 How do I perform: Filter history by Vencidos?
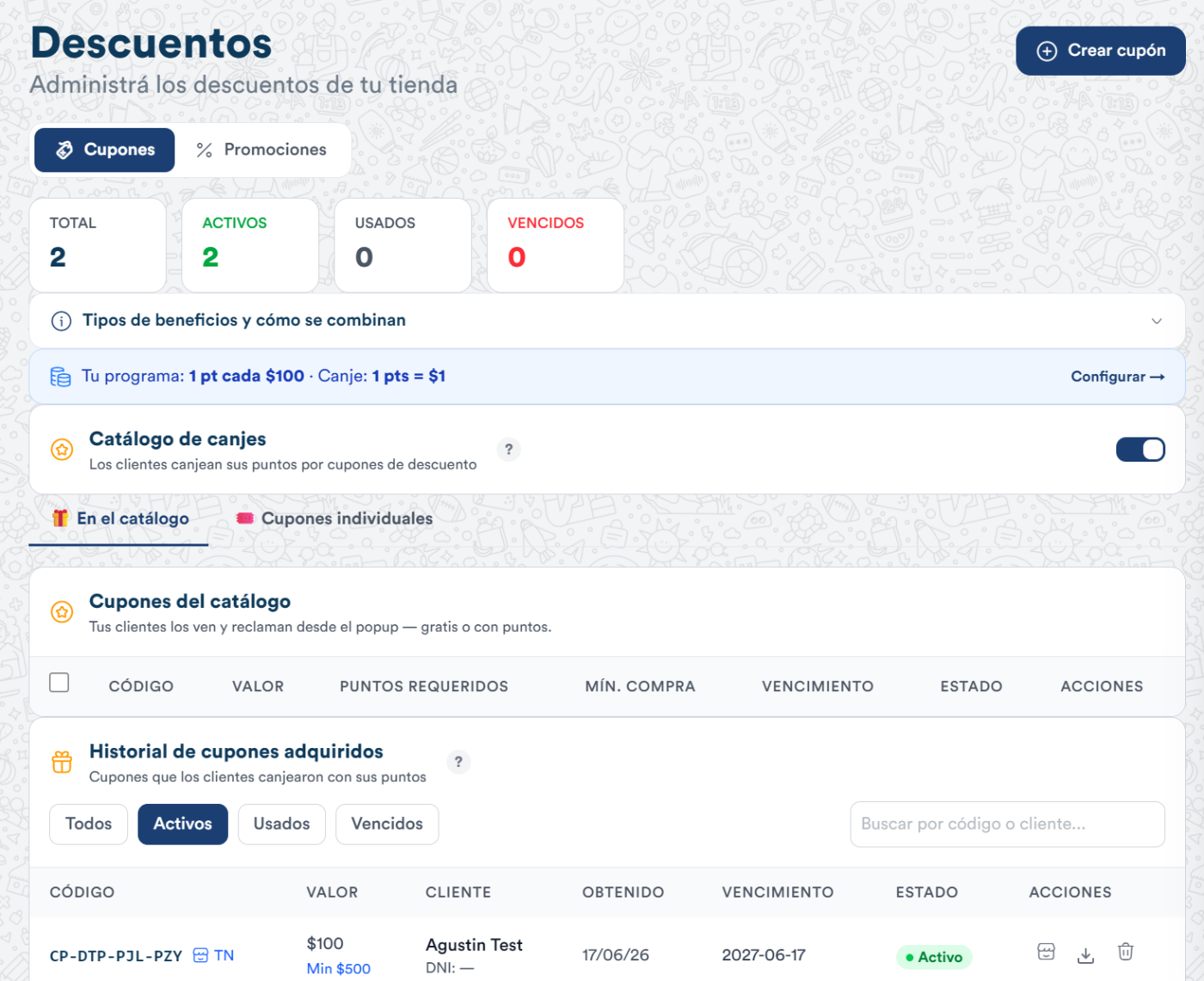tap(387, 824)
